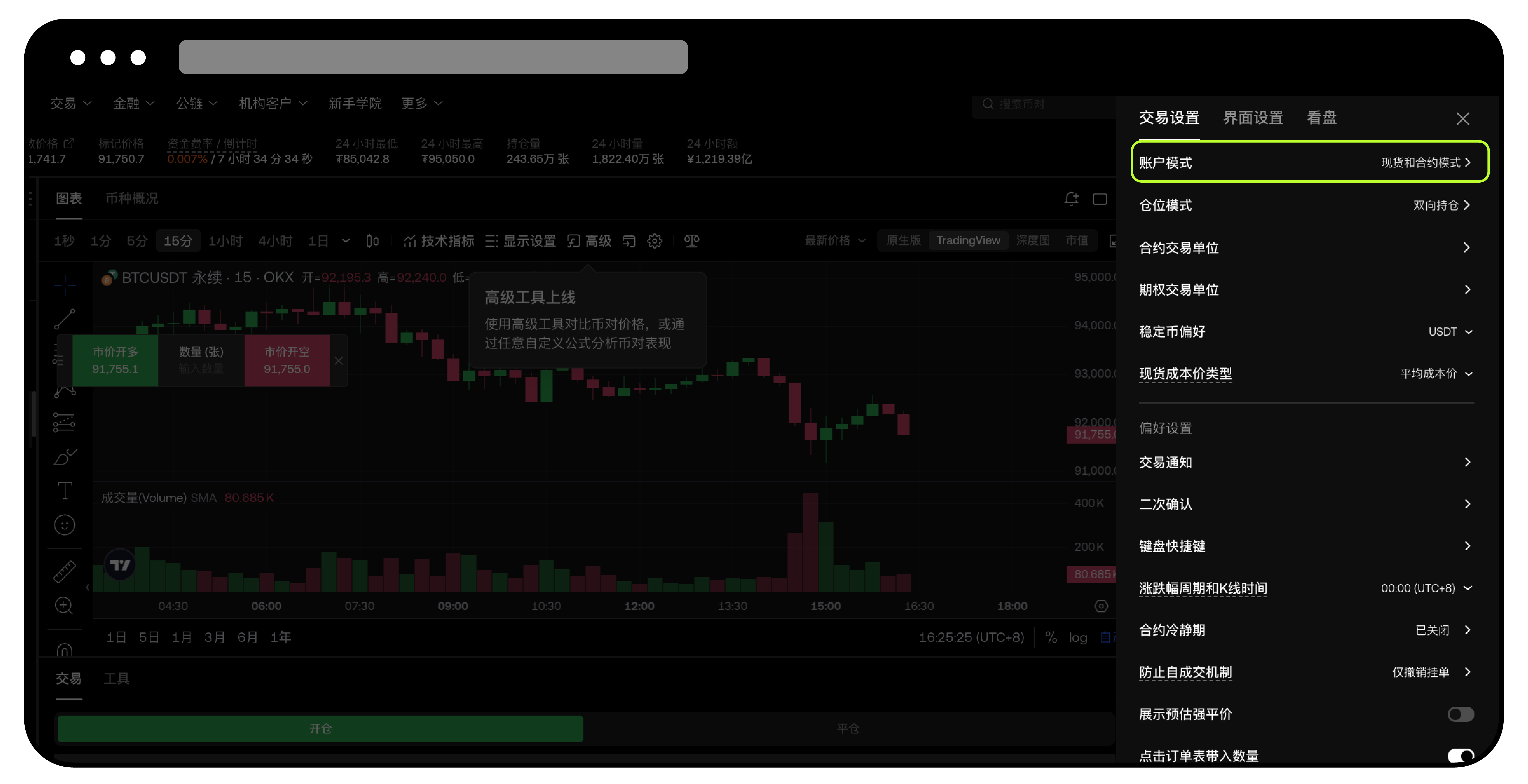The width and height of the screenshot is (1528, 784).
Task: Open the emoji sticker tool
Action: 65,525
